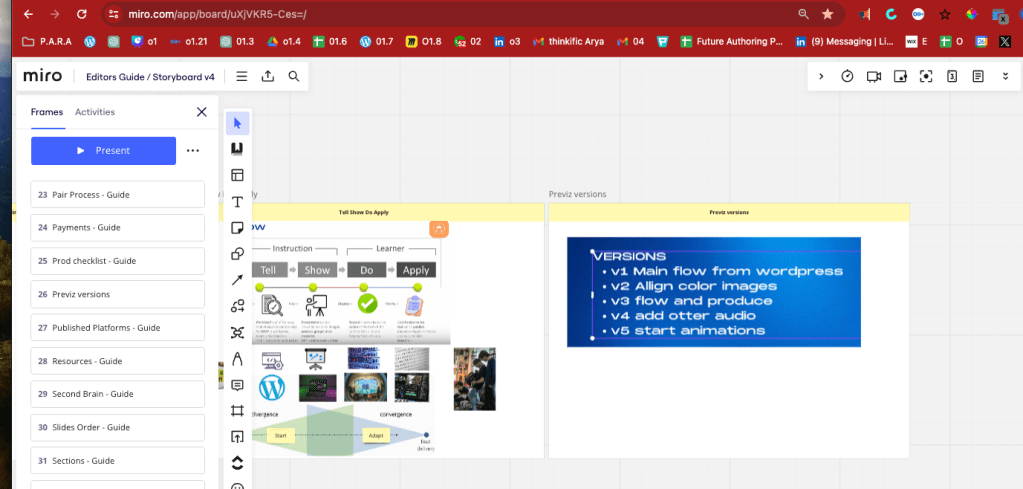Select frame 24 Payments - Guide
Screen dimensions: 1023x489
117,228
